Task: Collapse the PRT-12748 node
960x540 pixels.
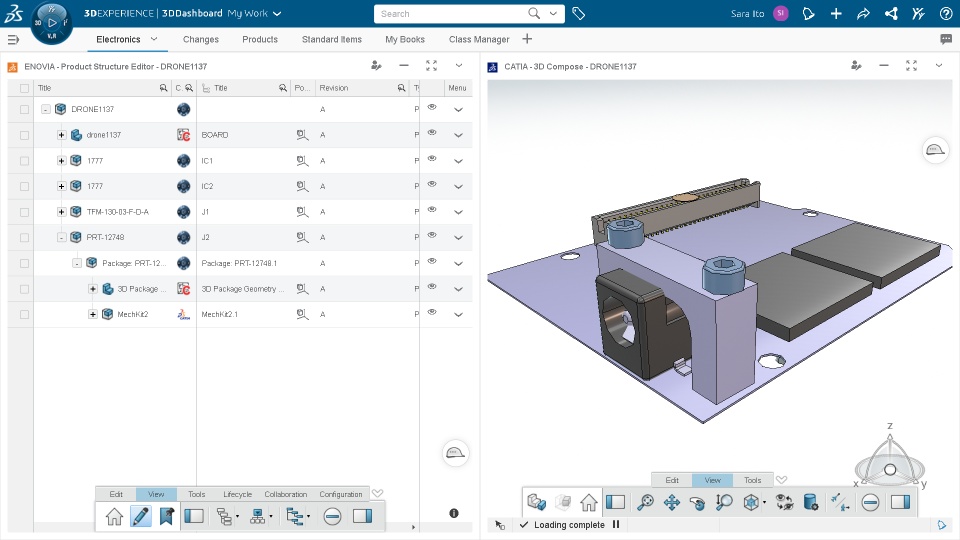Action: tap(61, 238)
